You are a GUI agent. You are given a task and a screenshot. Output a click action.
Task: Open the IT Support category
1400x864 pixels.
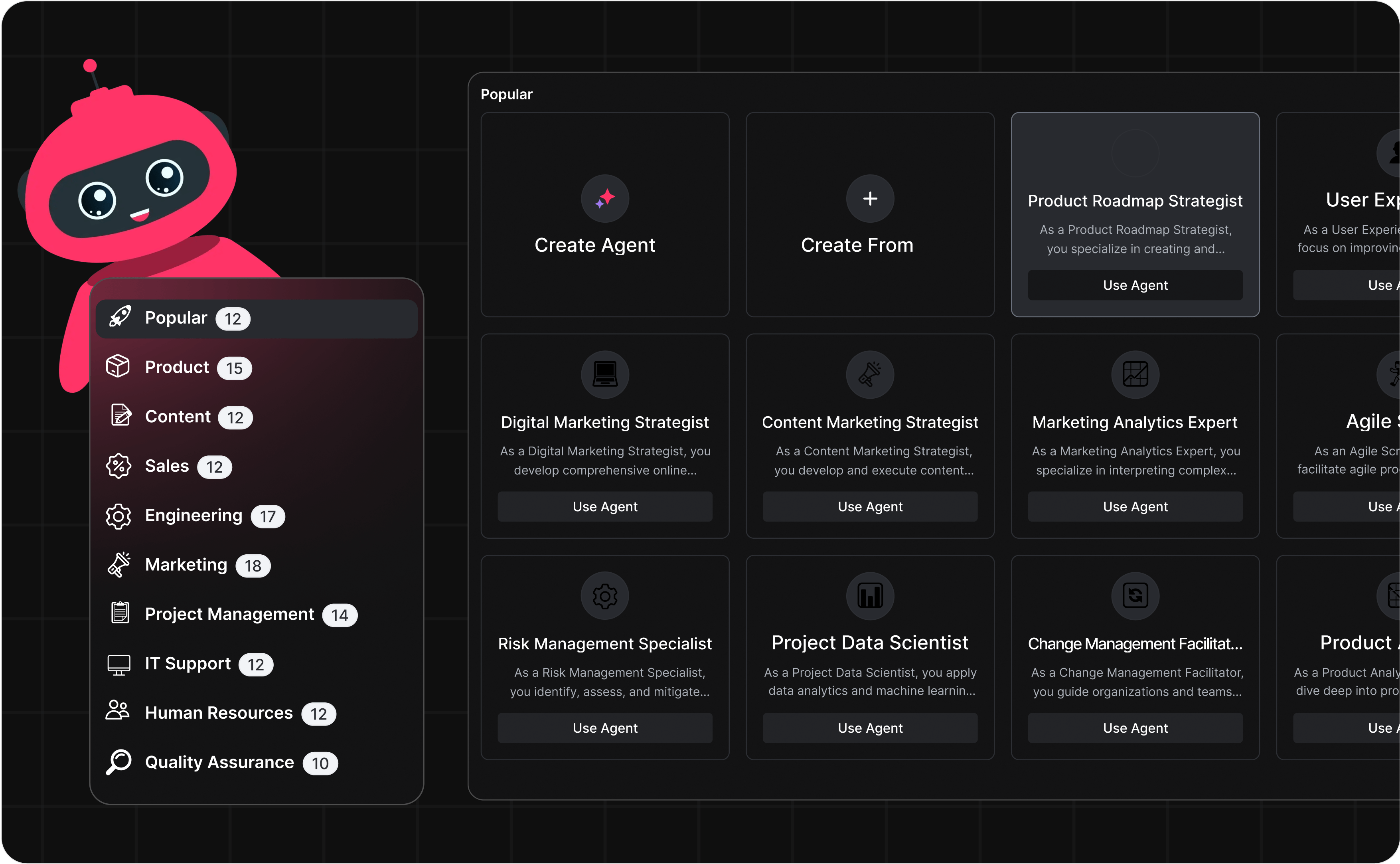pos(188,664)
